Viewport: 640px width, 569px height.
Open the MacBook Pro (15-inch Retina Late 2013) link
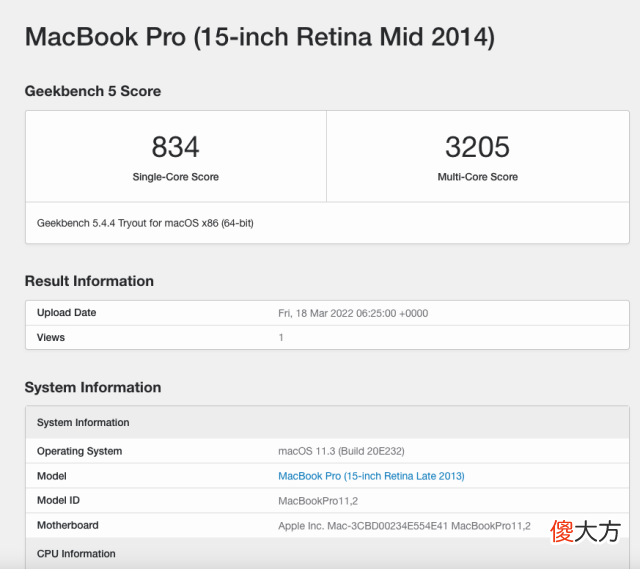[371, 476]
